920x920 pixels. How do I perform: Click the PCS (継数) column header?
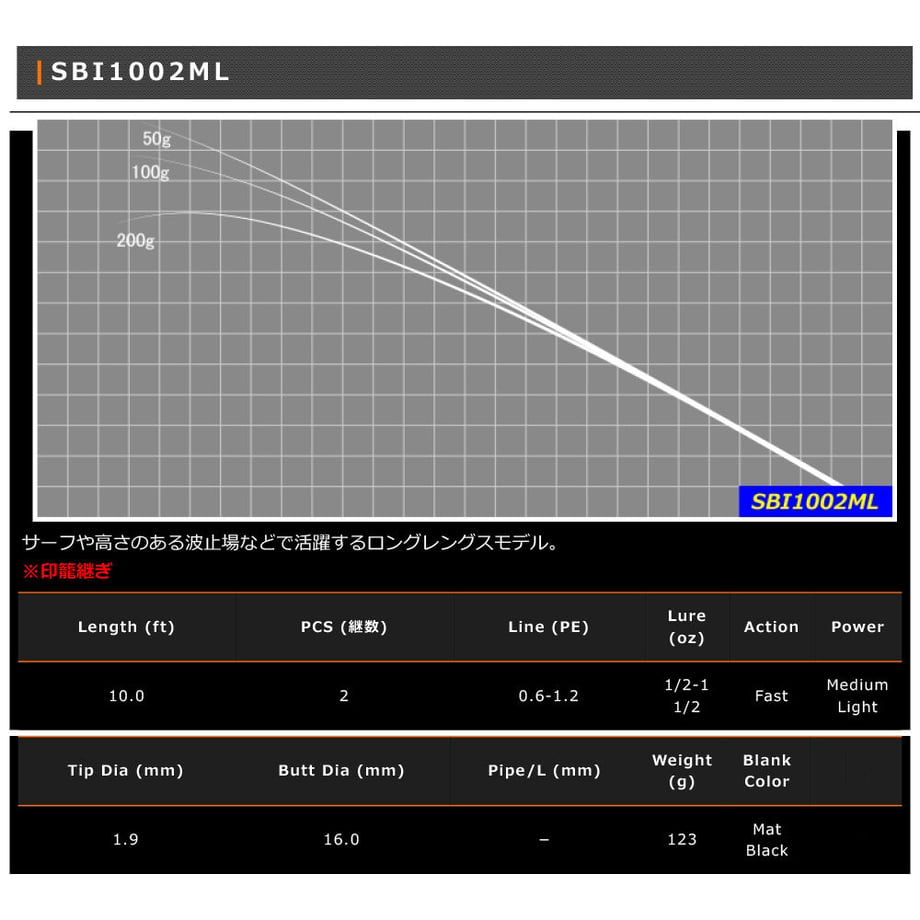coord(344,627)
